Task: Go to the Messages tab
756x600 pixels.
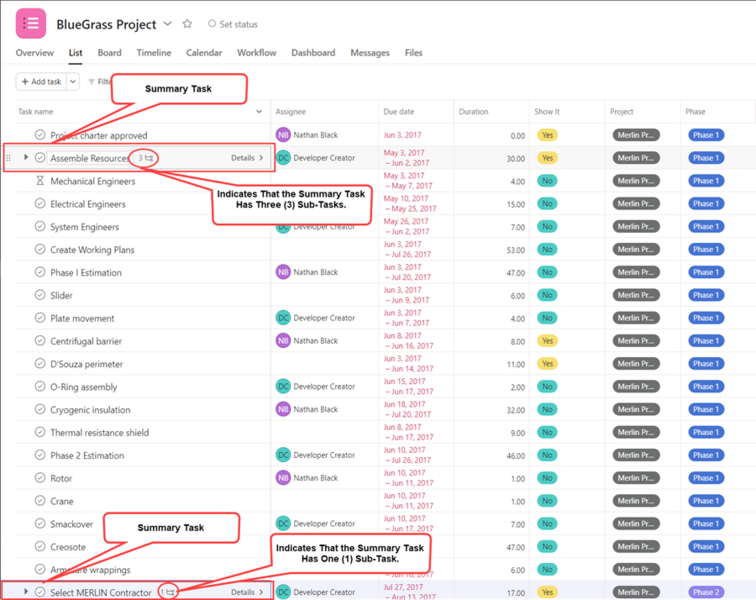Action: [x=370, y=53]
